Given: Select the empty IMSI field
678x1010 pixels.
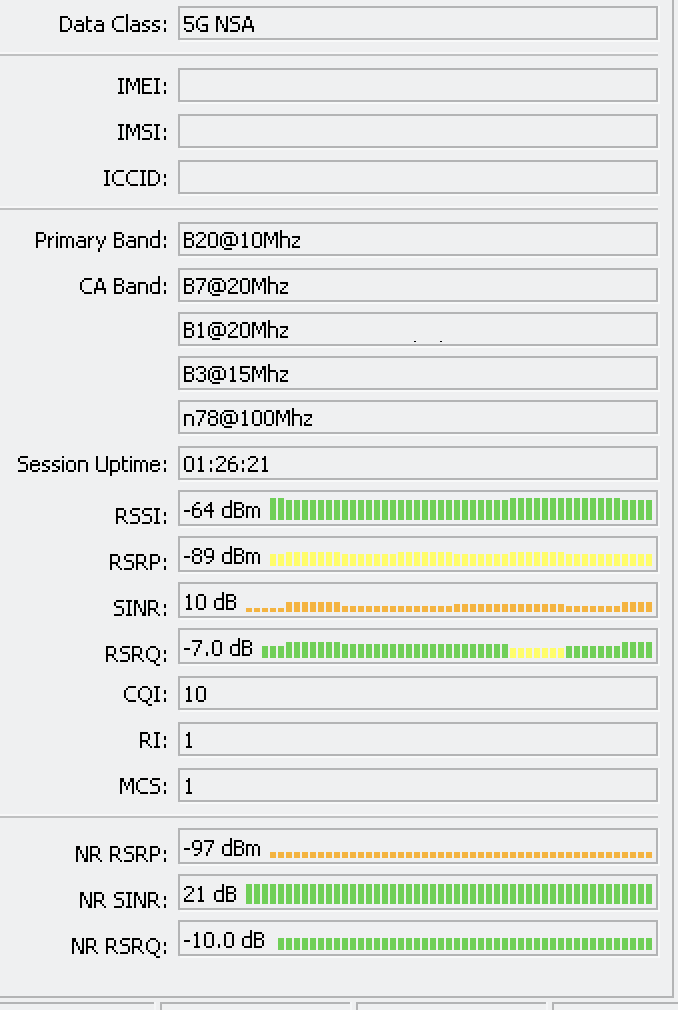Looking at the screenshot, I should 417,132.
